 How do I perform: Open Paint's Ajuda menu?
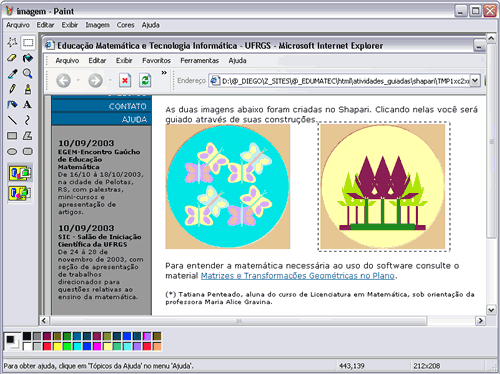coord(150,25)
